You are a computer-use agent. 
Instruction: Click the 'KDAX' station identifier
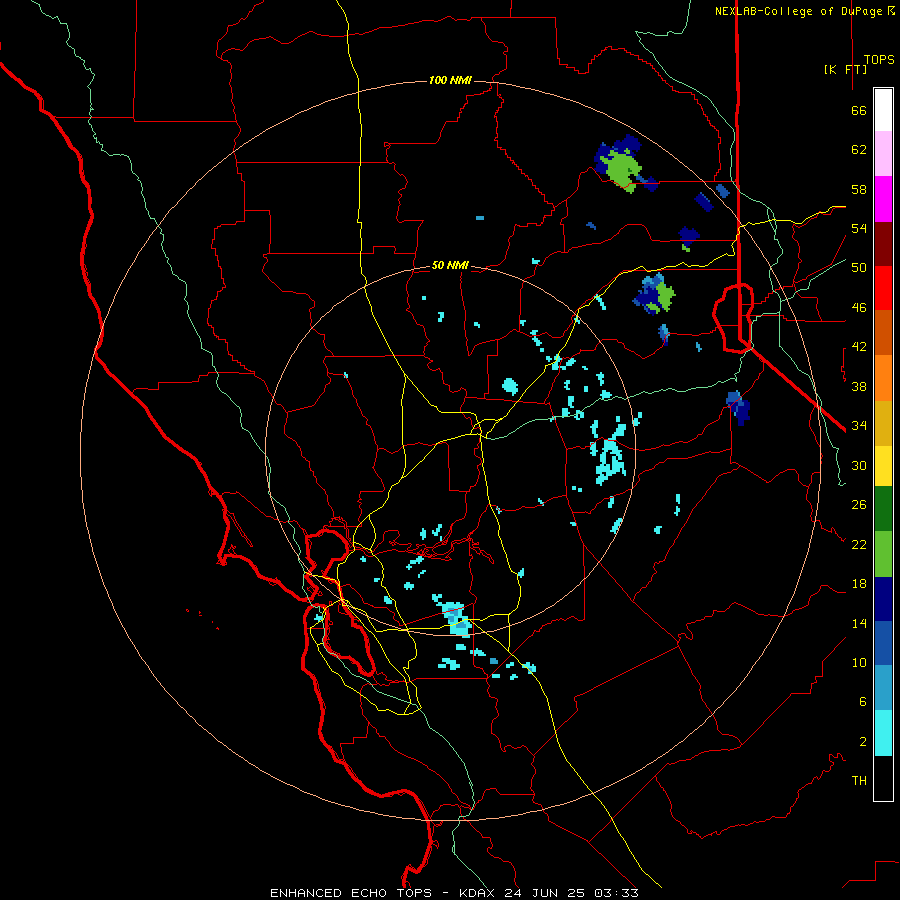click(x=479, y=893)
